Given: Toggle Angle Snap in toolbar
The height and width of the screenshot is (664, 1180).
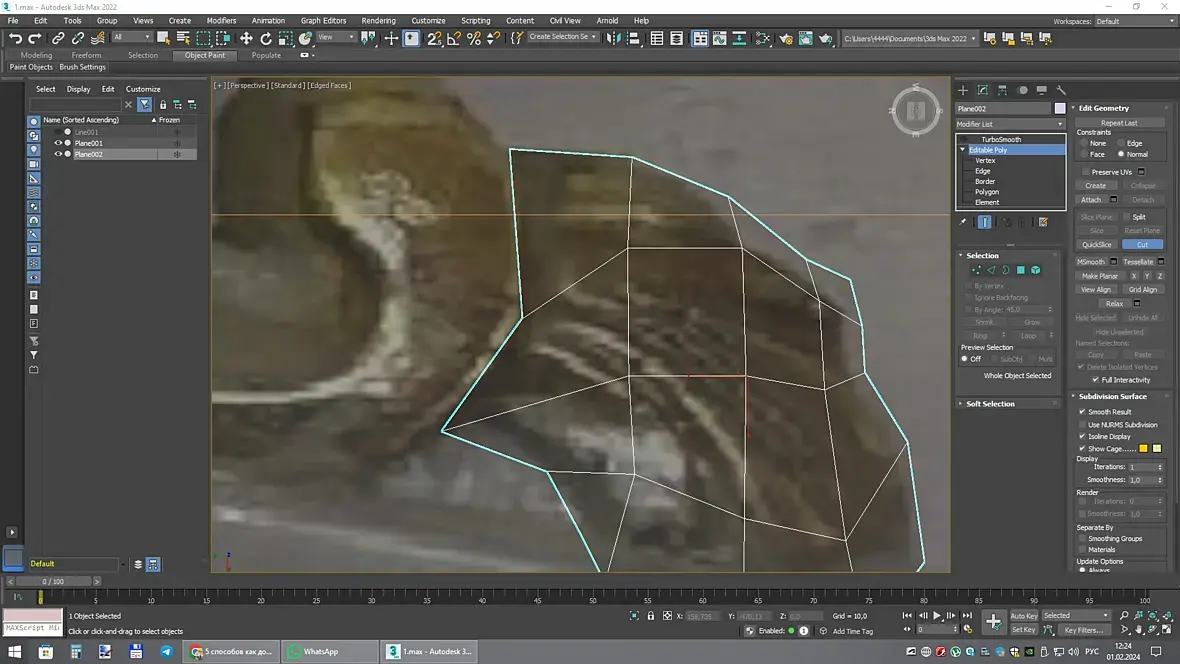Looking at the screenshot, I should (x=454, y=38).
